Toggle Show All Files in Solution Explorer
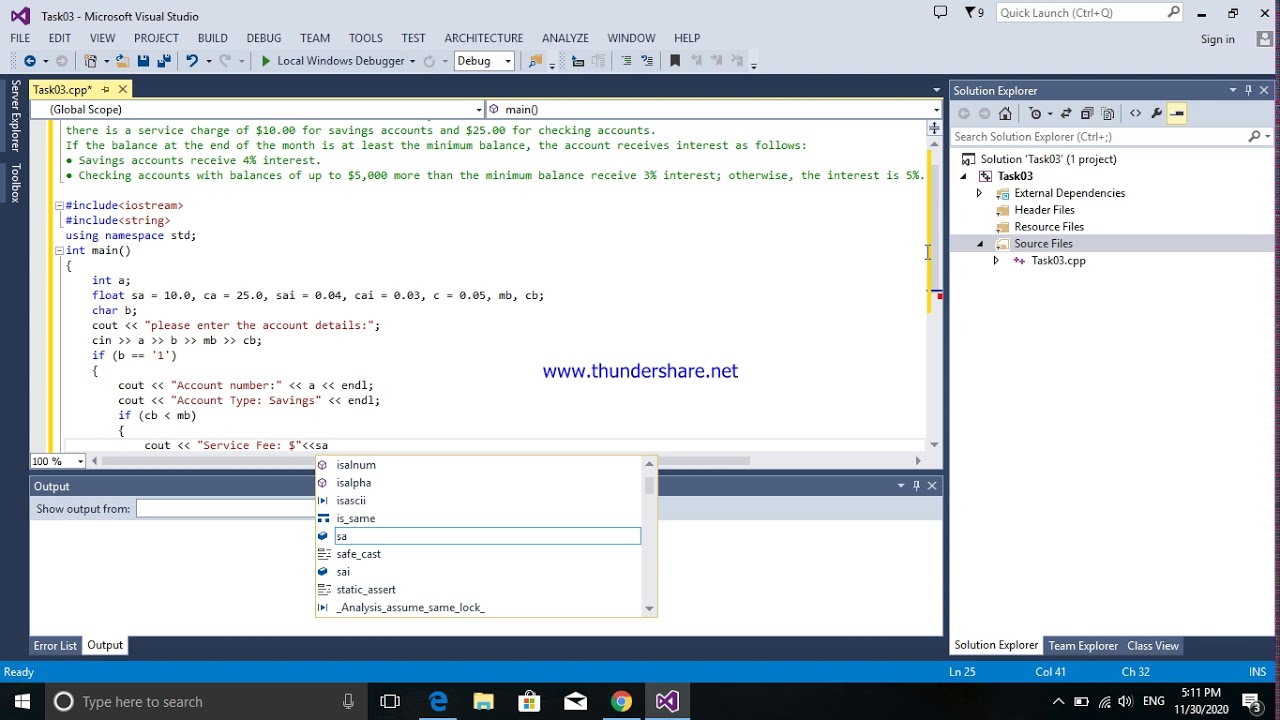This screenshot has width=1280, height=720. click(x=1108, y=113)
